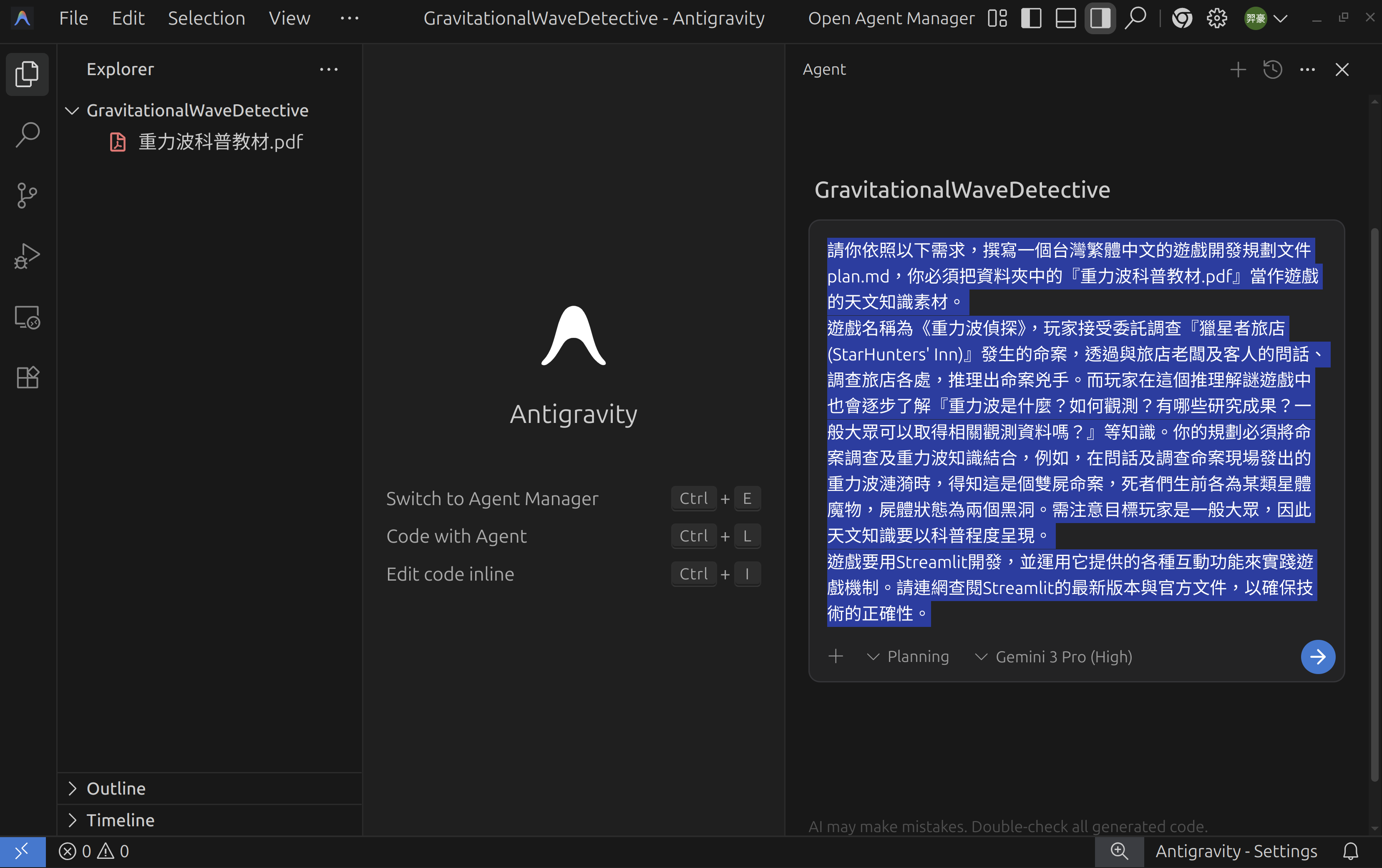Toggle the bottom panel visibility

click(x=1066, y=18)
